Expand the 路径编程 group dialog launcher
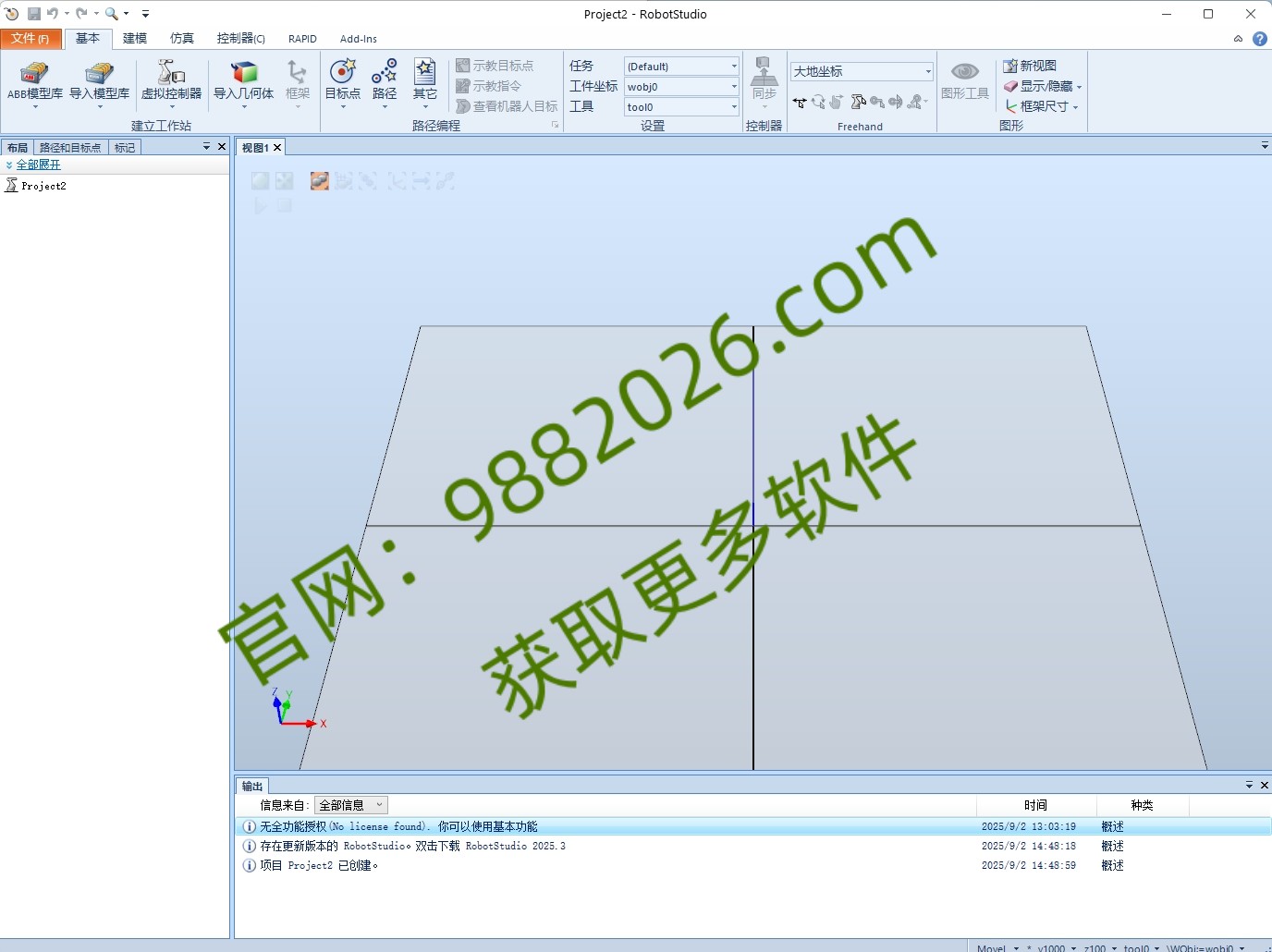 pos(556,125)
